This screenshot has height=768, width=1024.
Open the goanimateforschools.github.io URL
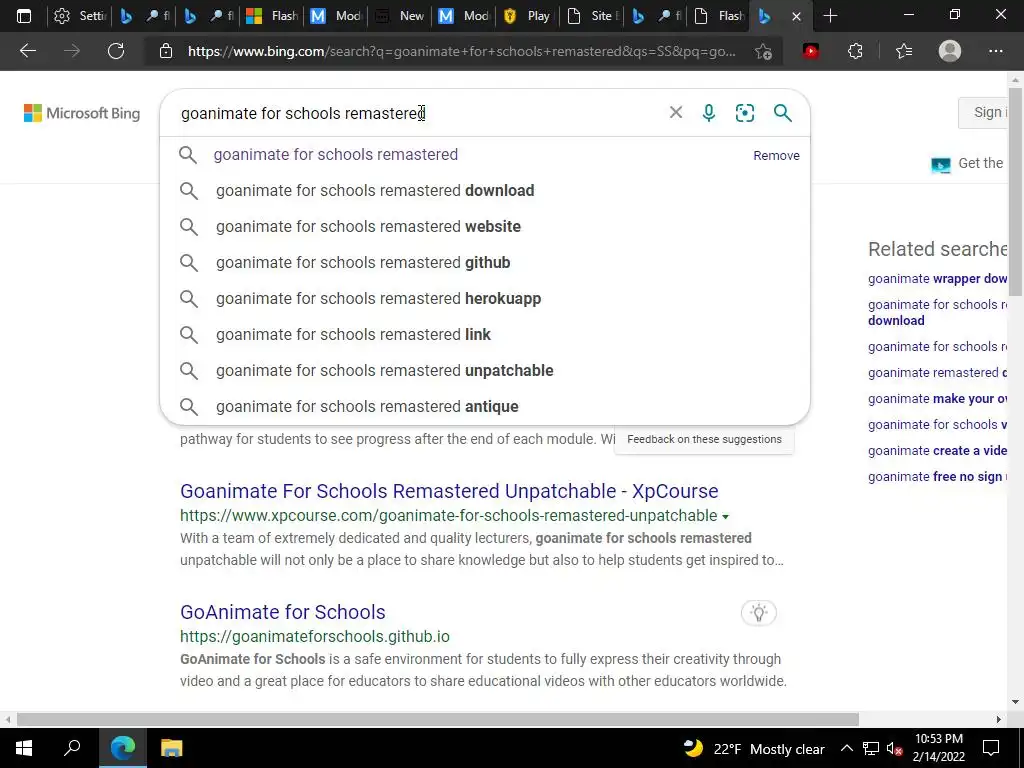[315, 636]
